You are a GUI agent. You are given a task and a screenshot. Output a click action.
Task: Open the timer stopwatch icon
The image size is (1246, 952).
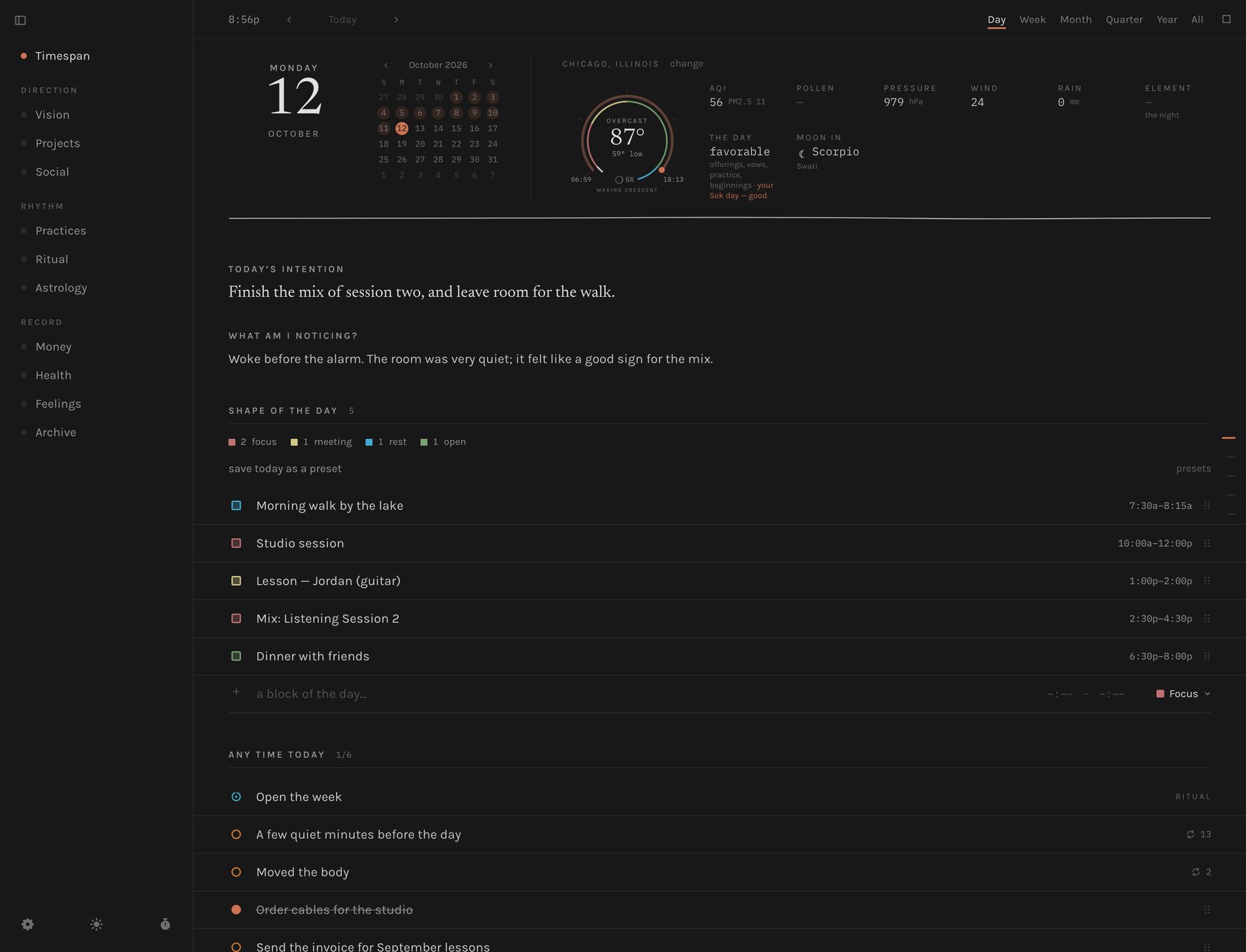[165, 924]
